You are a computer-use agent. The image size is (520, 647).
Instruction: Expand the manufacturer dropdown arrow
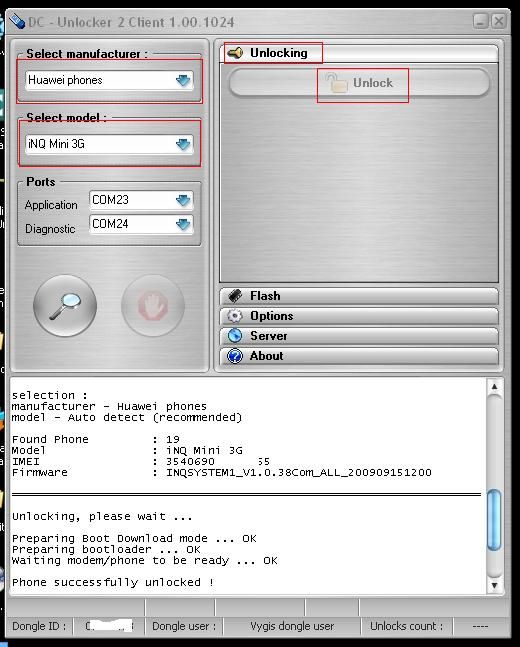click(183, 80)
